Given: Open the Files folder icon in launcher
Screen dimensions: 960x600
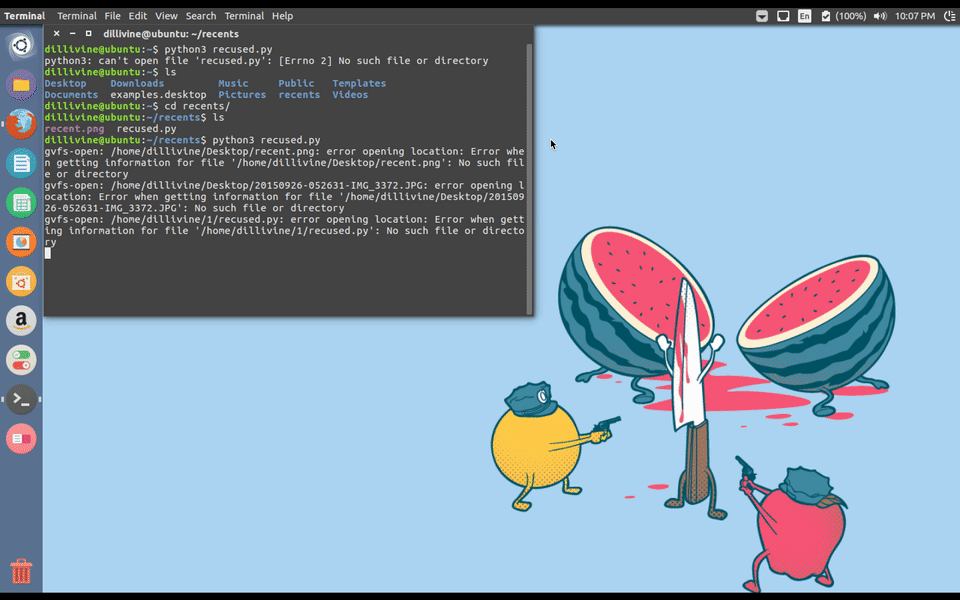Looking at the screenshot, I should tap(21, 84).
